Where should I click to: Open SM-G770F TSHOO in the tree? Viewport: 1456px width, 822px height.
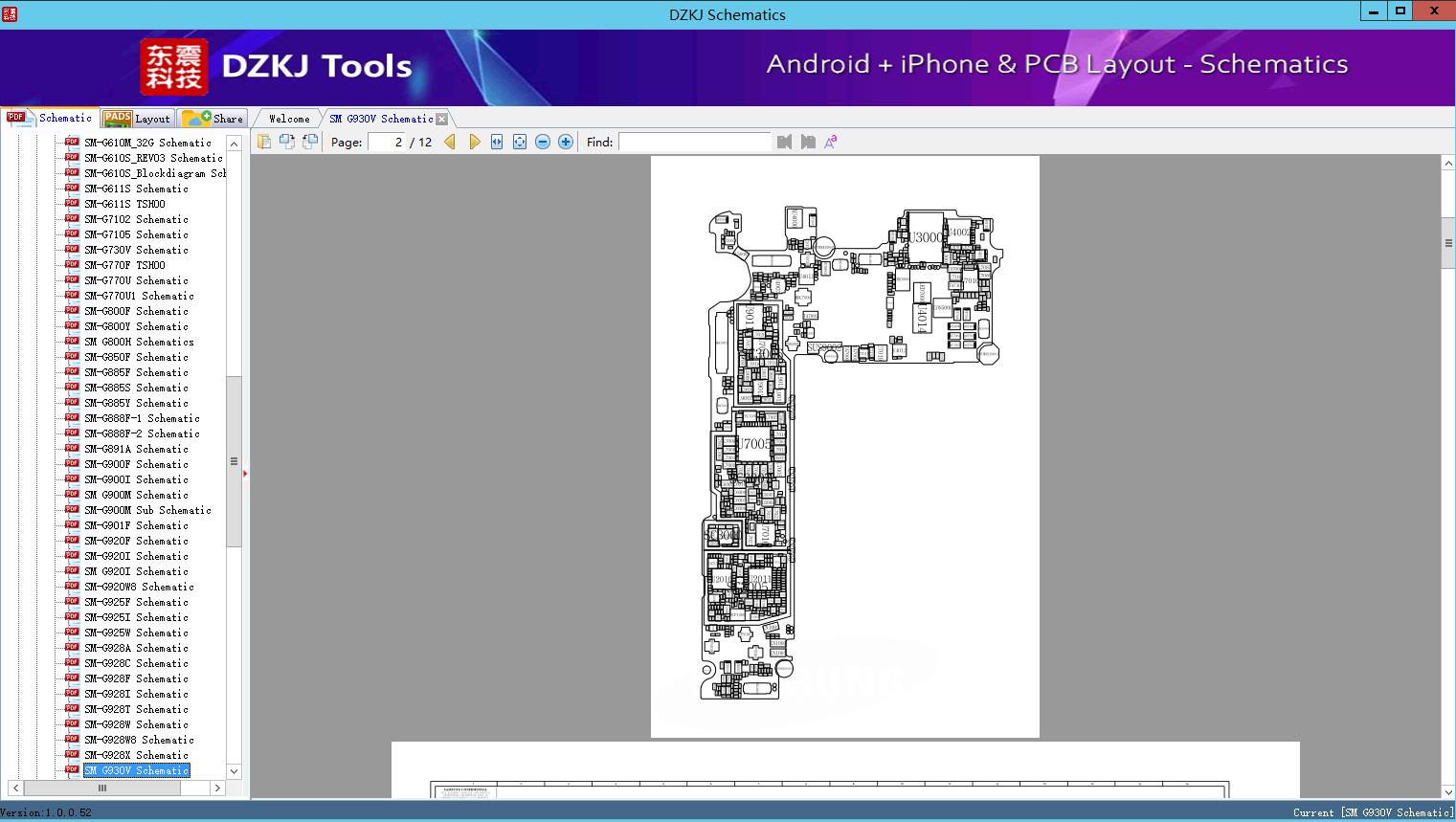(x=124, y=265)
